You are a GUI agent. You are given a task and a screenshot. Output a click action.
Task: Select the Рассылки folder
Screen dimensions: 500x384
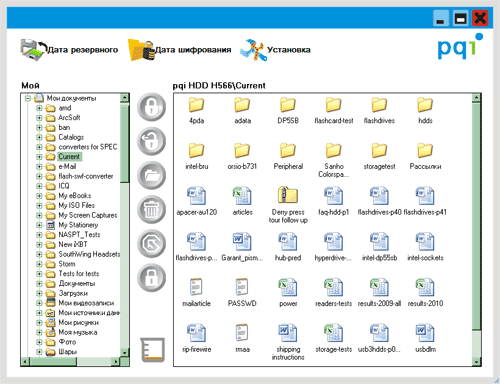[x=425, y=157]
